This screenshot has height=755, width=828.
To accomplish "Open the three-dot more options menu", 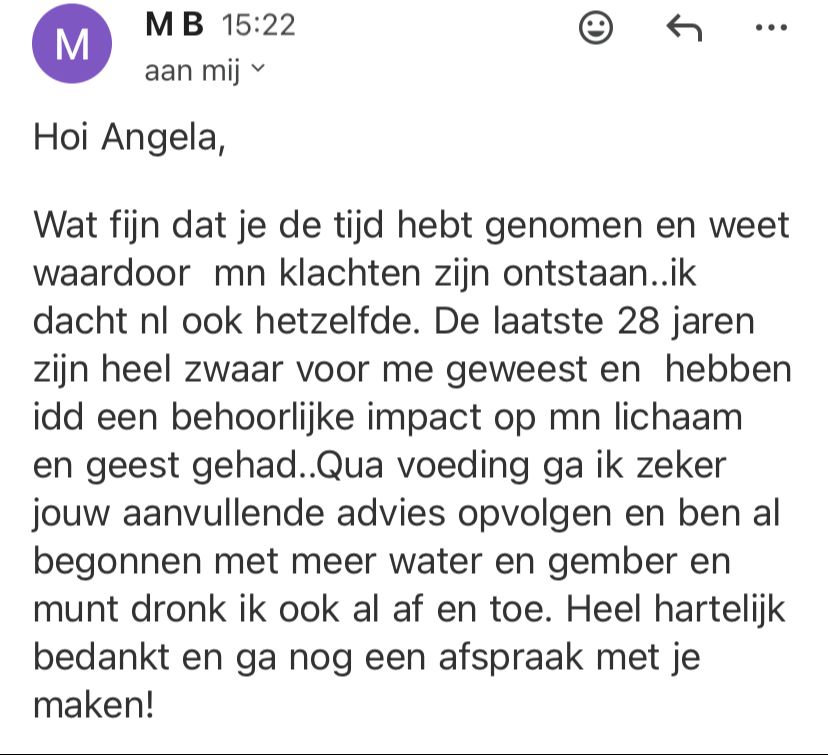I will point(771,28).
